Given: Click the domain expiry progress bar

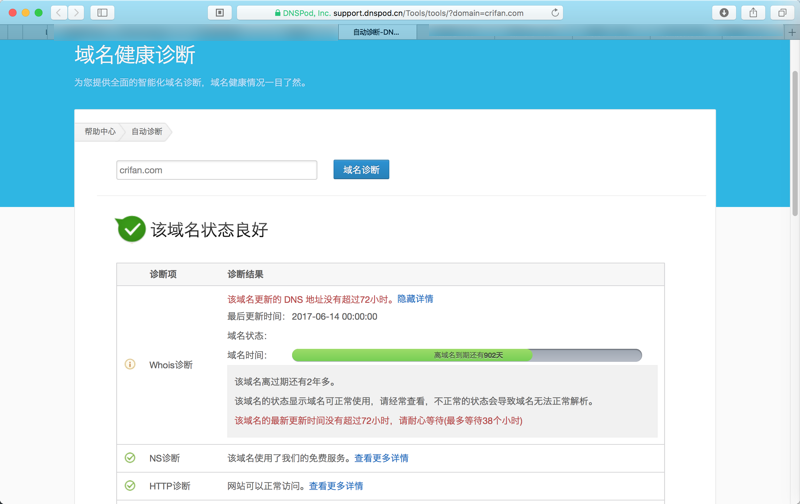Looking at the screenshot, I should [x=467, y=355].
